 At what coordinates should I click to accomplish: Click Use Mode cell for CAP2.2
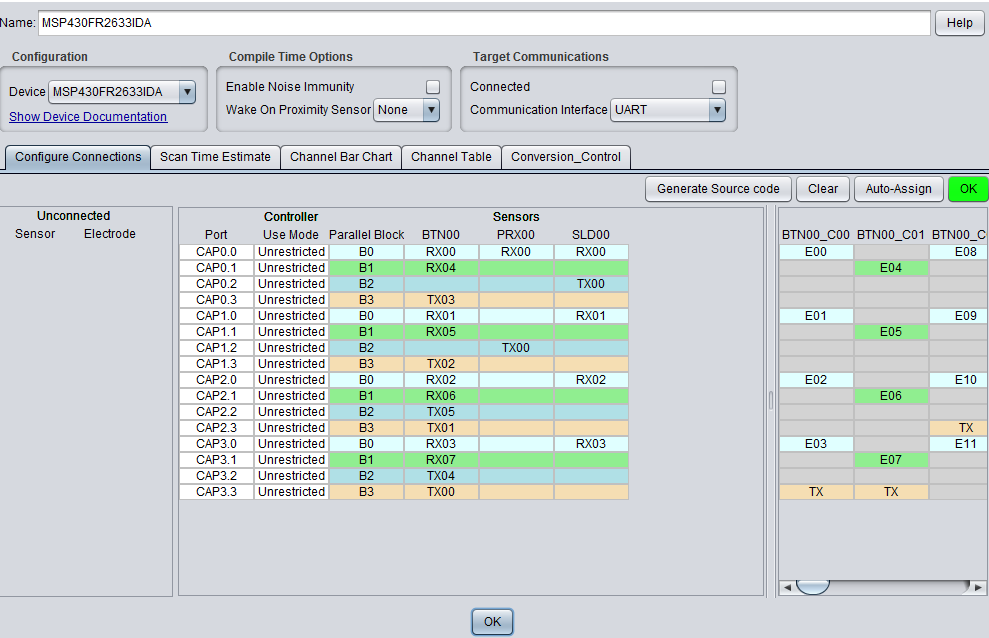tap(291, 412)
